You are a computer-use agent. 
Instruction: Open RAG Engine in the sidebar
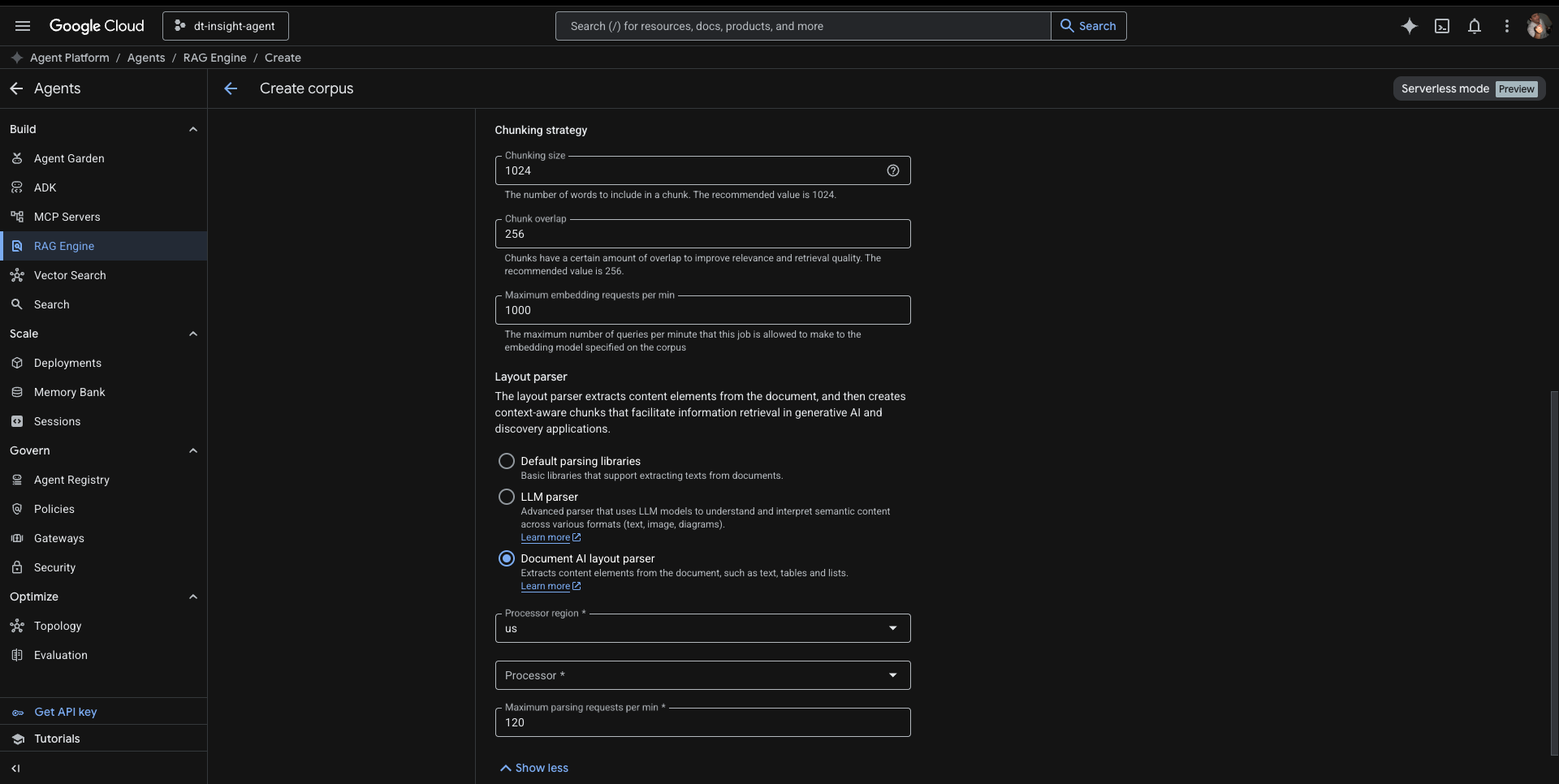(103, 246)
